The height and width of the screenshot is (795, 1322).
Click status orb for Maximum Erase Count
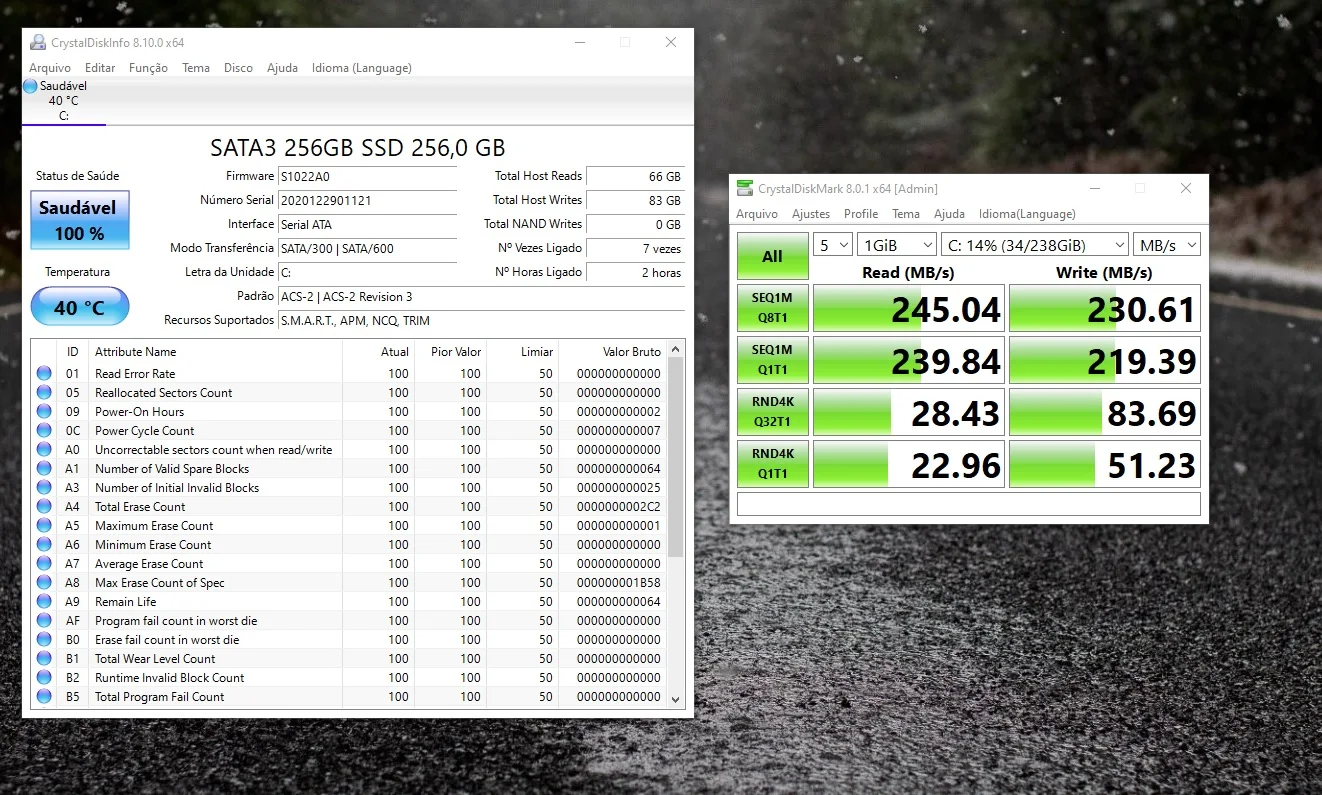(44, 526)
